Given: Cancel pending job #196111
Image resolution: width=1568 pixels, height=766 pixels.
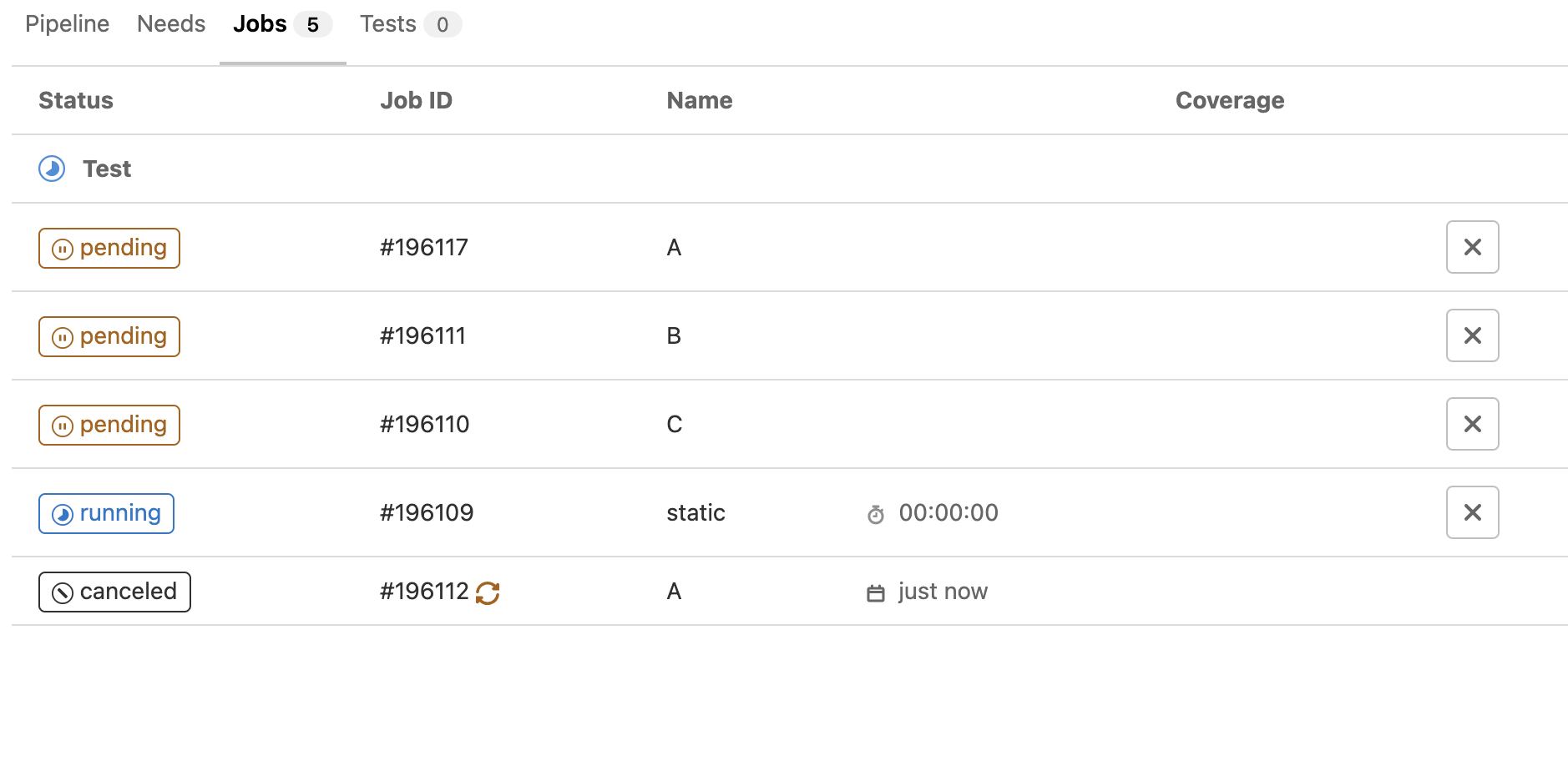Looking at the screenshot, I should pyautogui.click(x=1472, y=335).
